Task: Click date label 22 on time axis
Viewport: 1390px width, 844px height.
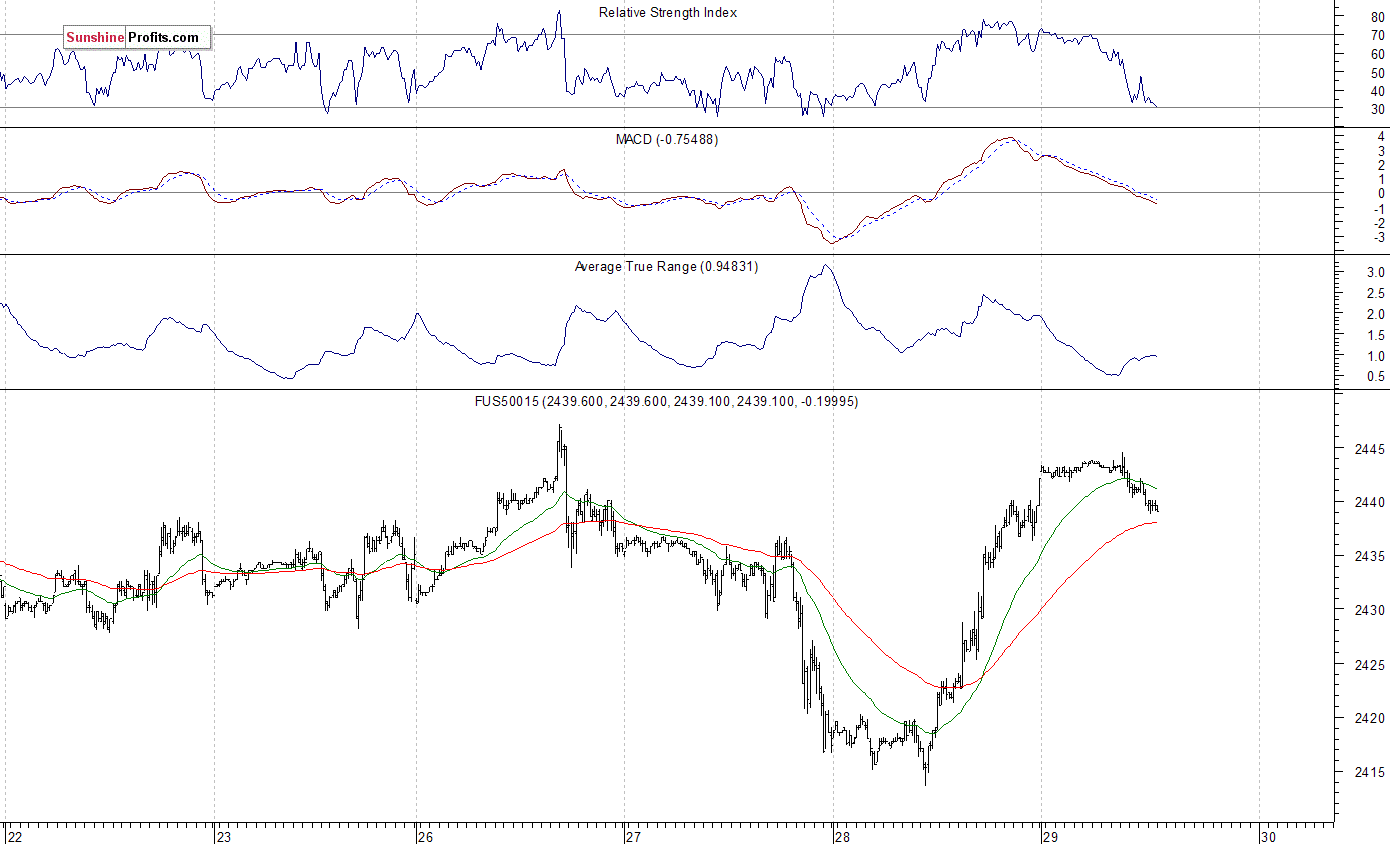Action: point(14,836)
